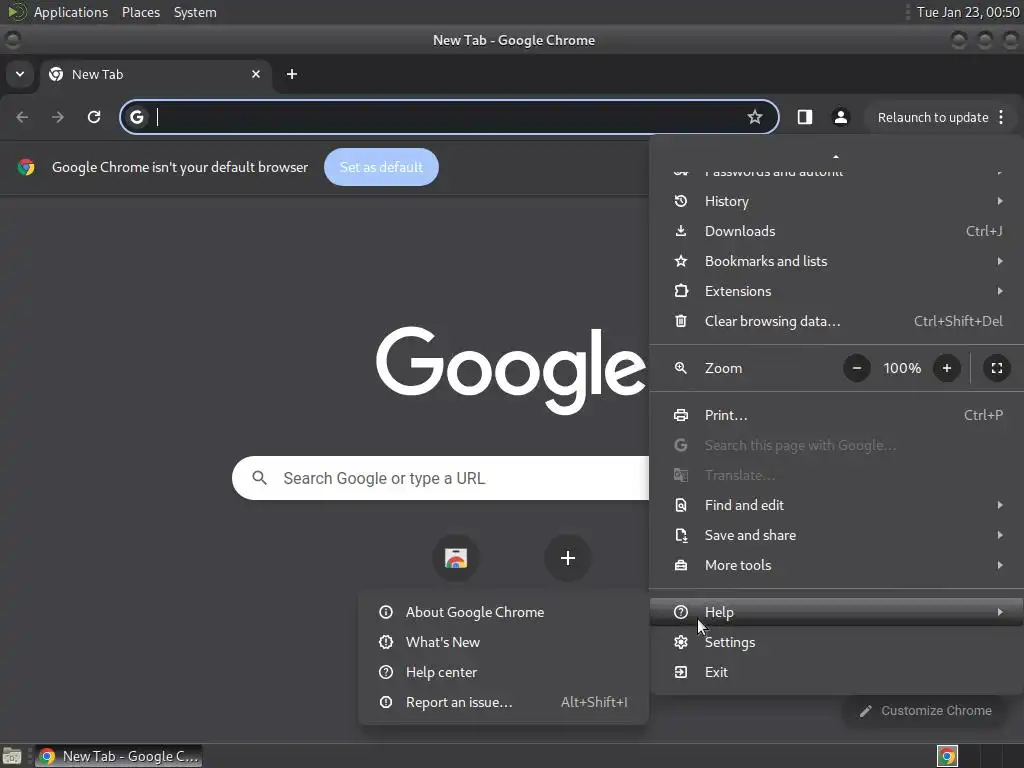Open Settings from the menu
Image resolution: width=1024 pixels, height=768 pixels.
tap(836, 643)
